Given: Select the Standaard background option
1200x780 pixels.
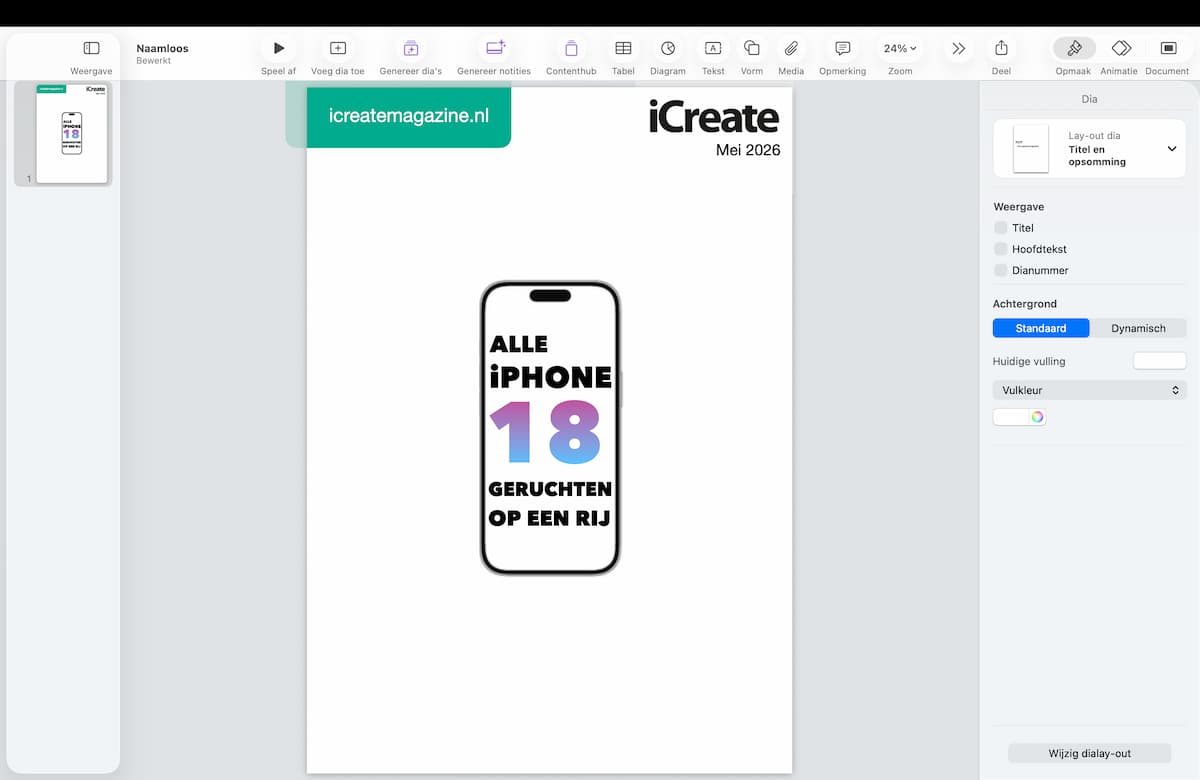Looking at the screenshot, I should click(x=1041, y=328).
